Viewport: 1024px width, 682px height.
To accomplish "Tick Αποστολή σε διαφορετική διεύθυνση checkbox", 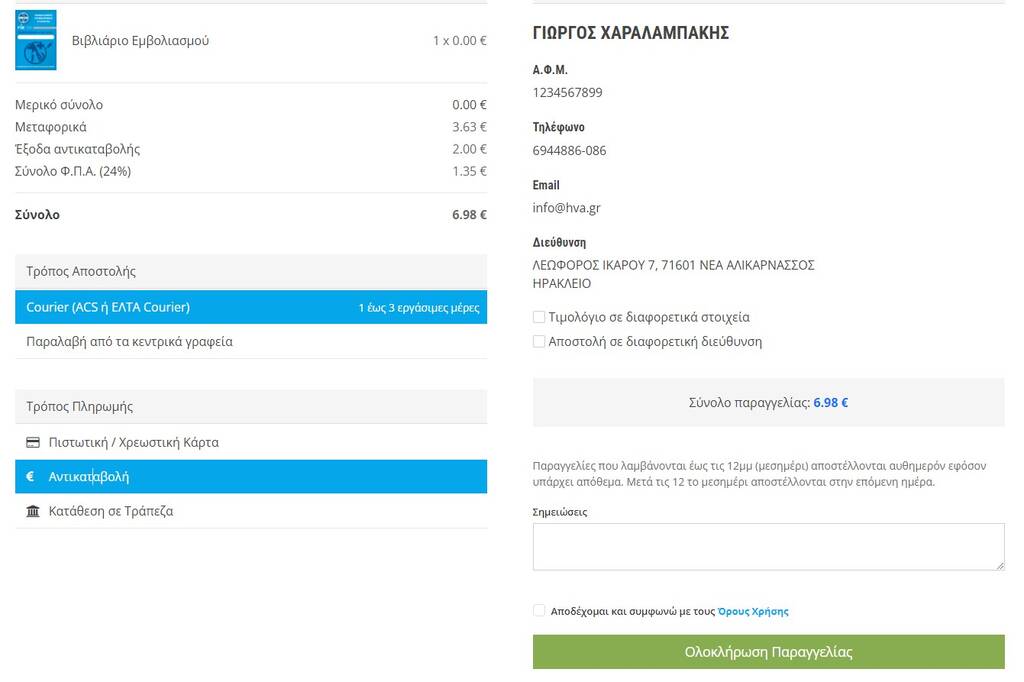I will coord(539,341).
